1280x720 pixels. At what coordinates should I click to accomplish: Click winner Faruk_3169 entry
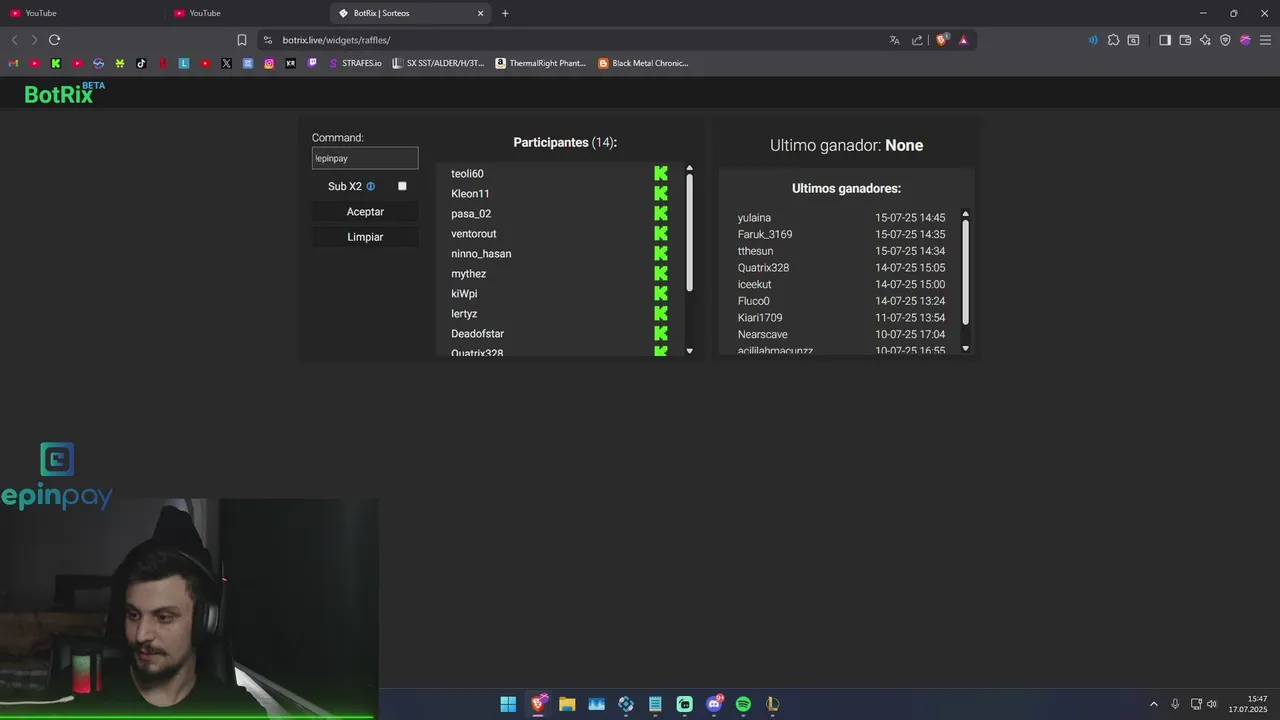765,234
